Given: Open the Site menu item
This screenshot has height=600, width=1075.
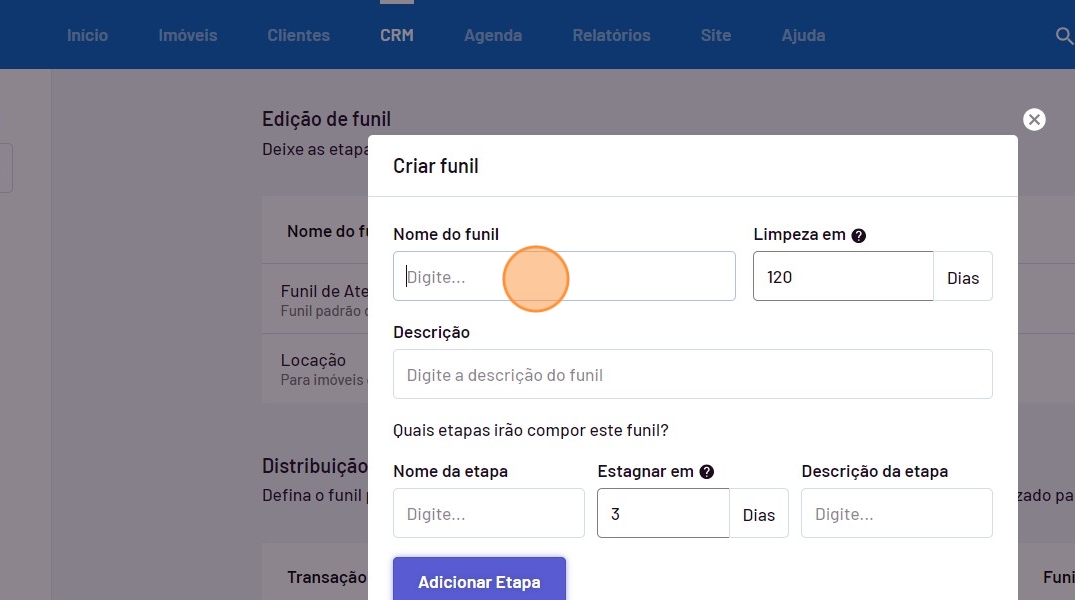Looking at the screenshot, I should (x=715, y=35).
